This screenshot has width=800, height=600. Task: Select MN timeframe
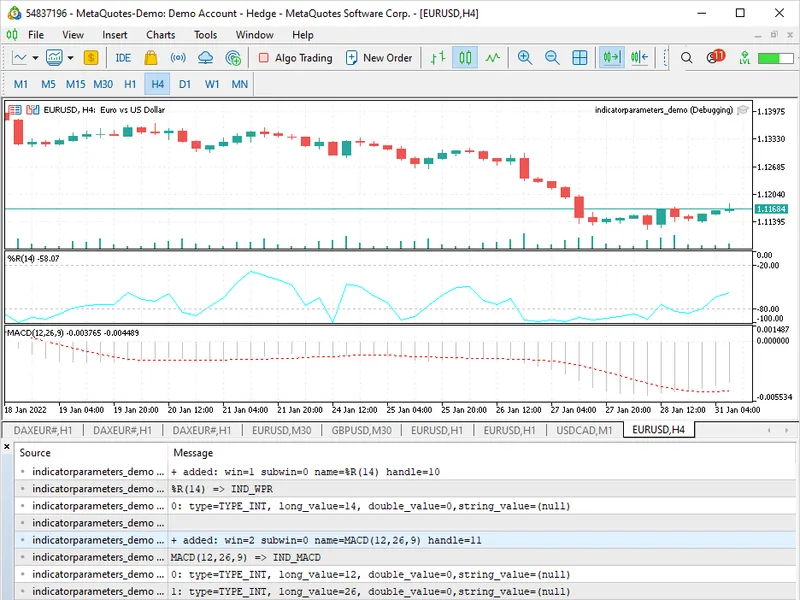click(x=240, y=84)
